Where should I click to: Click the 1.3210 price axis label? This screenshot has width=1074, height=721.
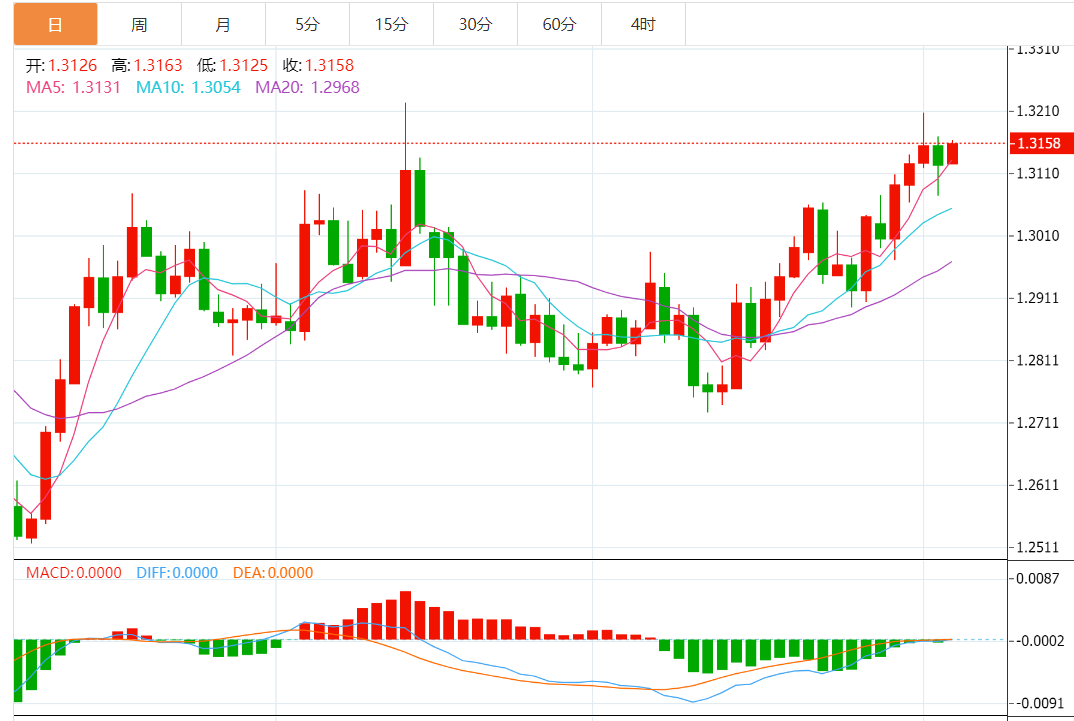[x=1038, y=111]
